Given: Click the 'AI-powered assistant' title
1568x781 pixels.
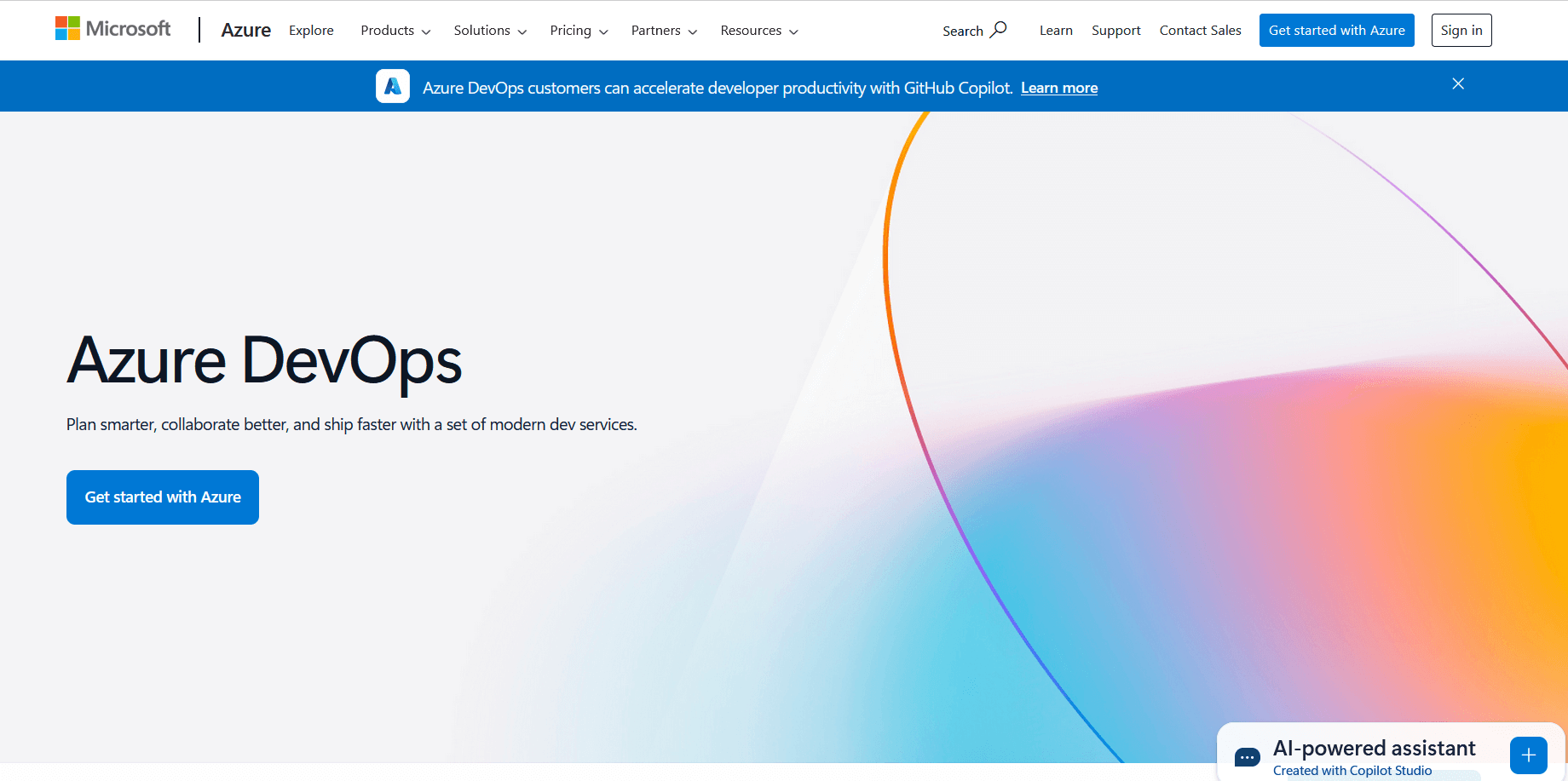Looking at the screenshot, I should coord(1374,748).
